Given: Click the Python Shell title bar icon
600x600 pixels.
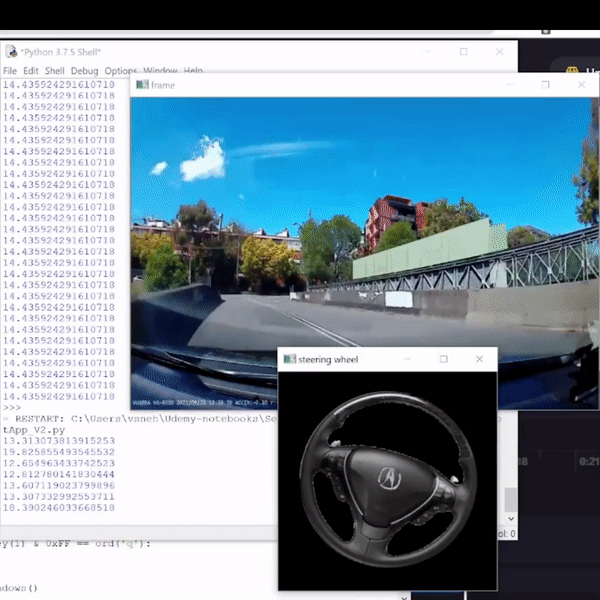Looking at the screenshot, I should pyautogui.click(x=9, y=52).
